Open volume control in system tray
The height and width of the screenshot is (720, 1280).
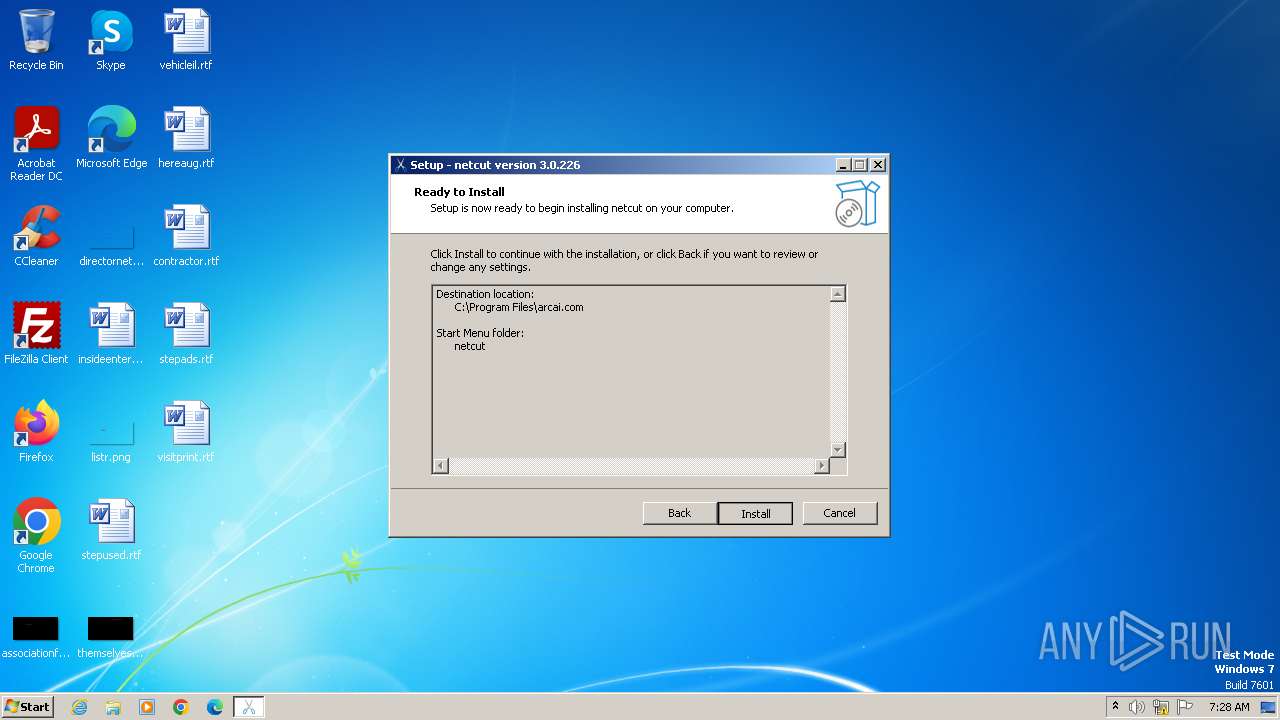1137,707
